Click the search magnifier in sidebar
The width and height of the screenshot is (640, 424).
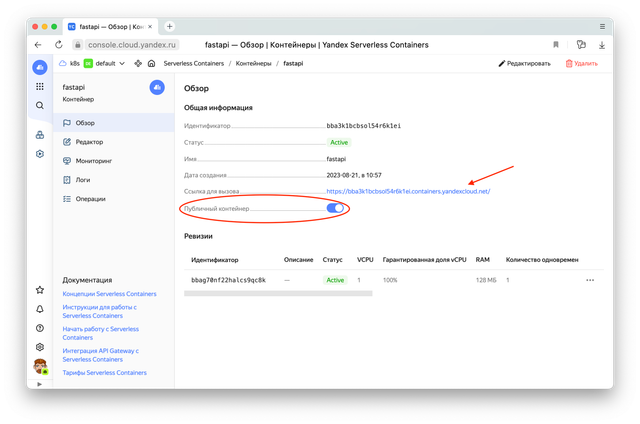(x=39, y=106)
